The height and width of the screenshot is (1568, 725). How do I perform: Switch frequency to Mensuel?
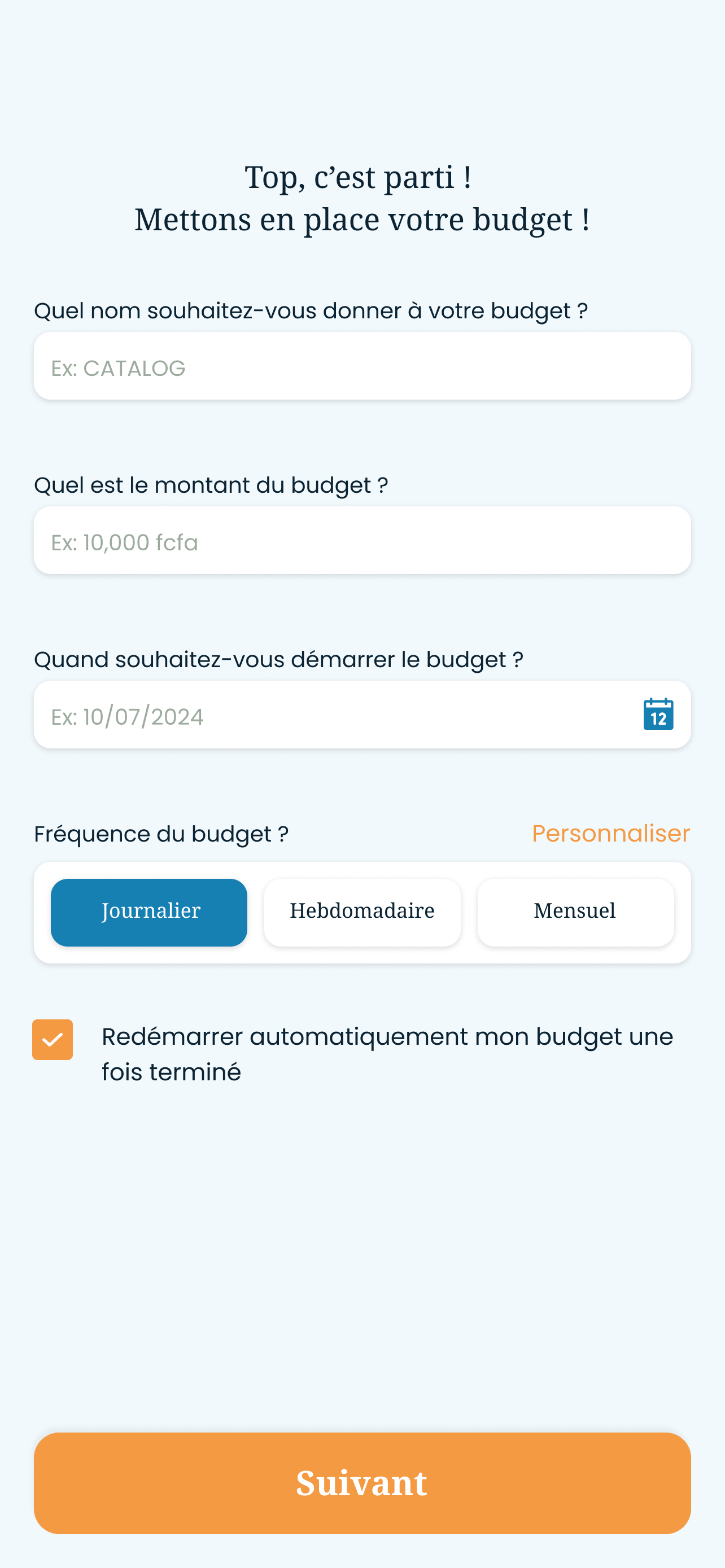click(x=576, y=913)
